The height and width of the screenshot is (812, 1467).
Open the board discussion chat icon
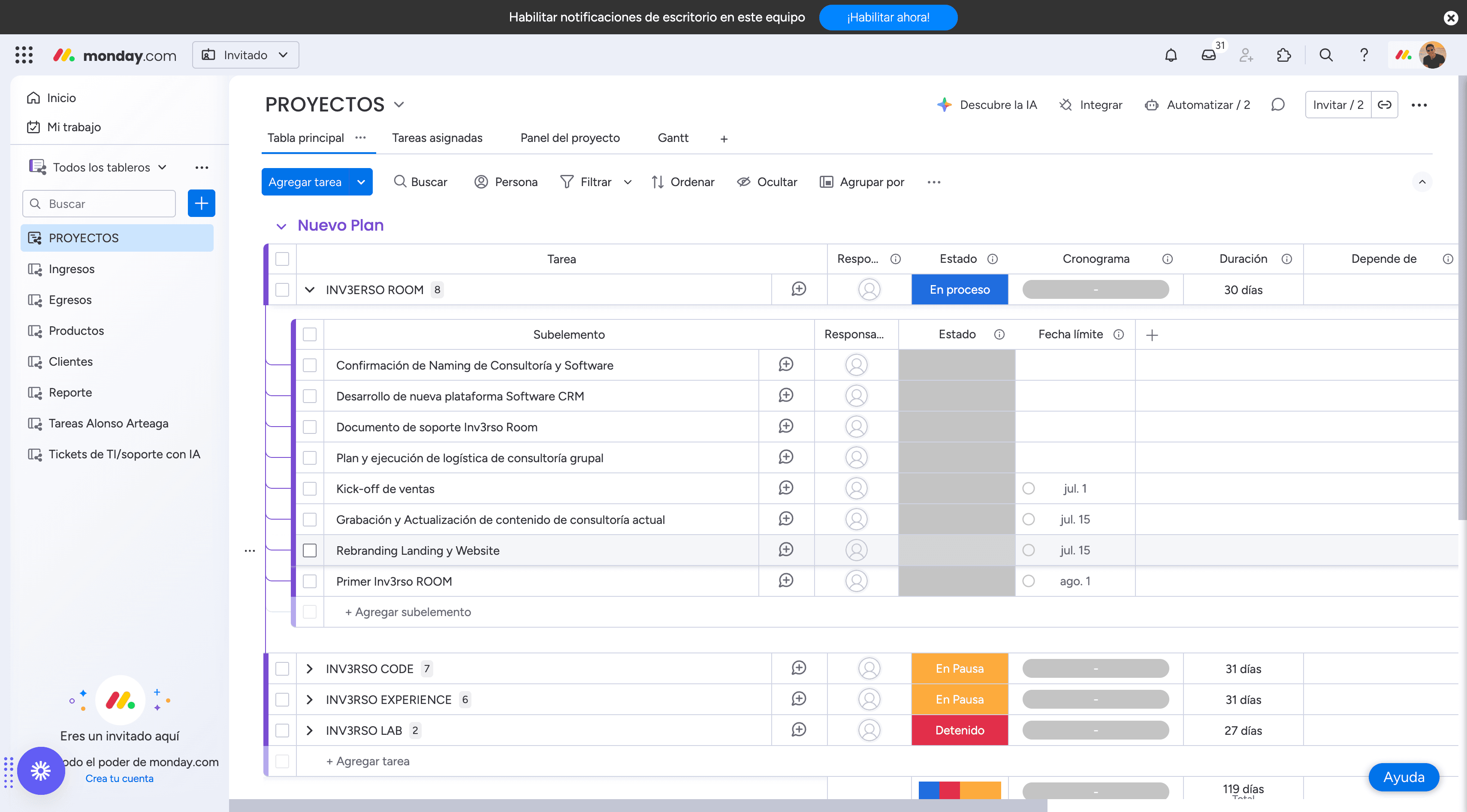coord(1278,105)
